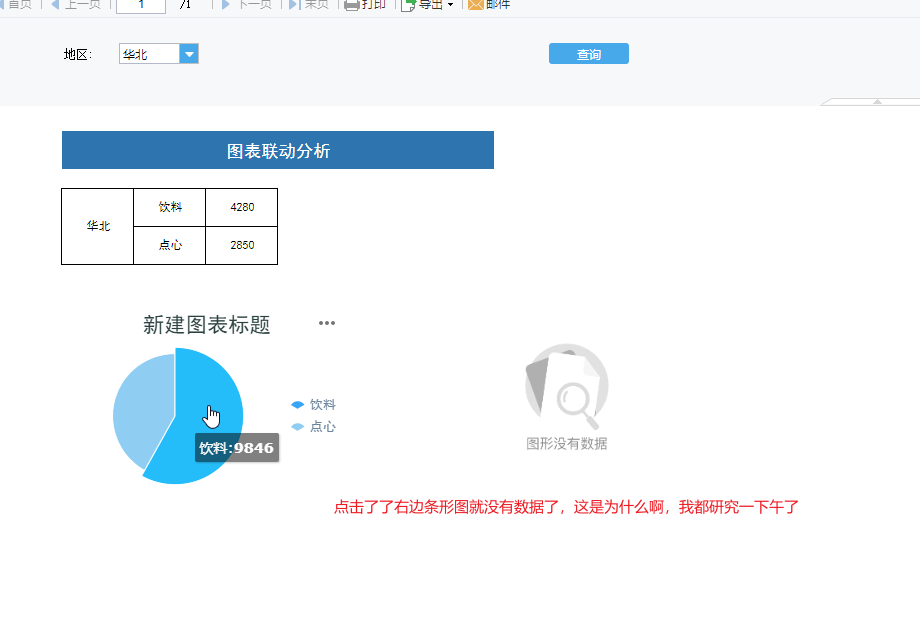Click the 4280 value cell
Image resolution: width=920 pixels, height=633 pixels.
pos(242,207)
